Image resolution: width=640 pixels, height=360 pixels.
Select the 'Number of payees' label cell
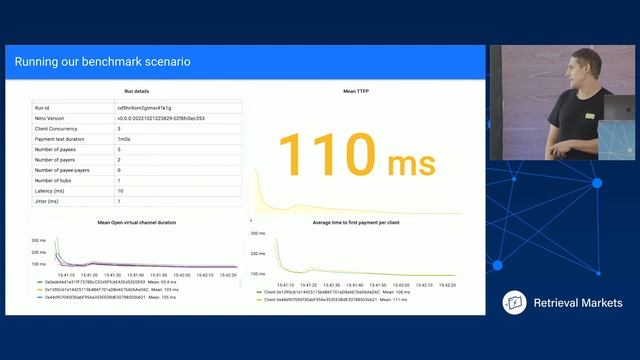(x=73, y=149)
